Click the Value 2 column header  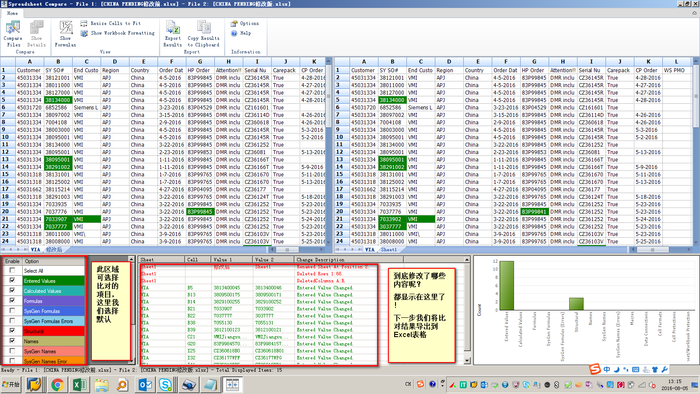click(272, 259)
